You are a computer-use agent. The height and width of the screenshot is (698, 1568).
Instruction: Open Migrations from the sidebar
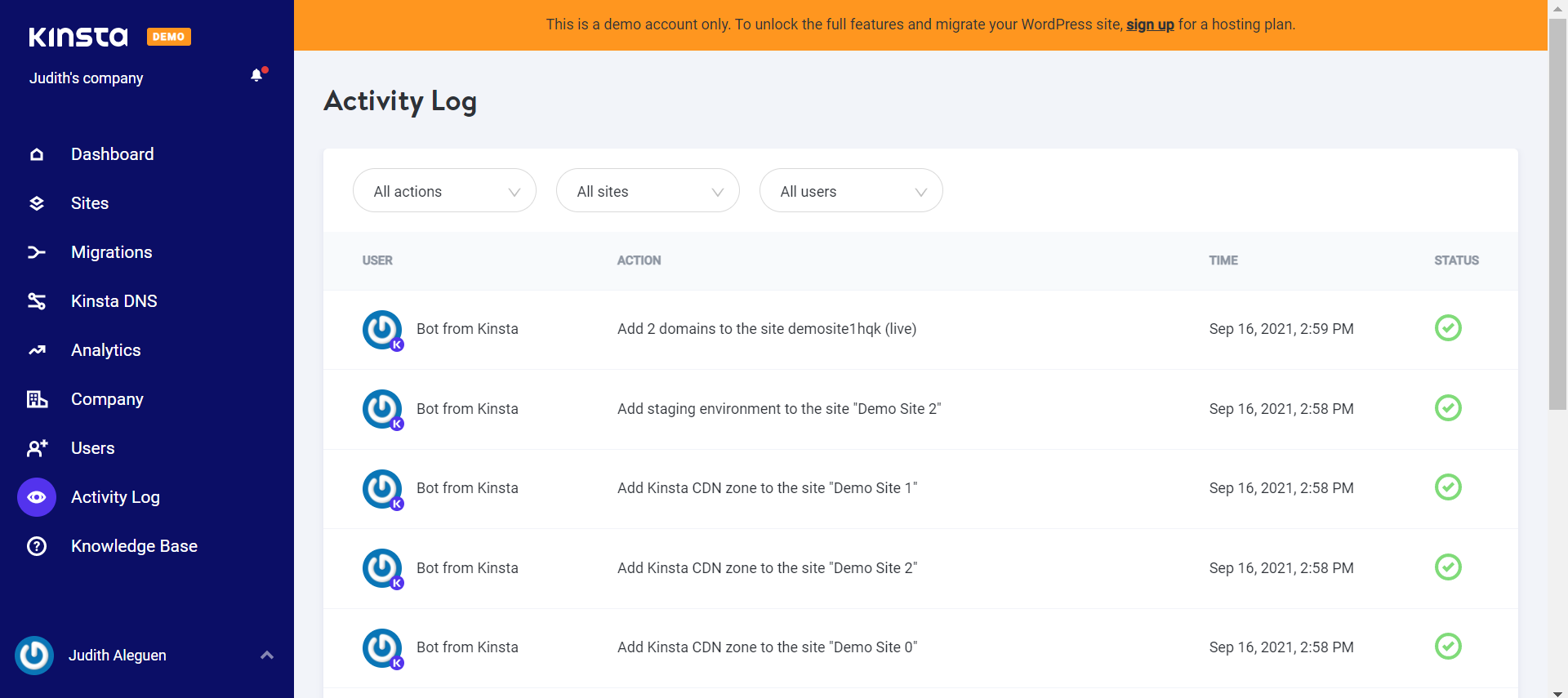click(x=112, y=252)
